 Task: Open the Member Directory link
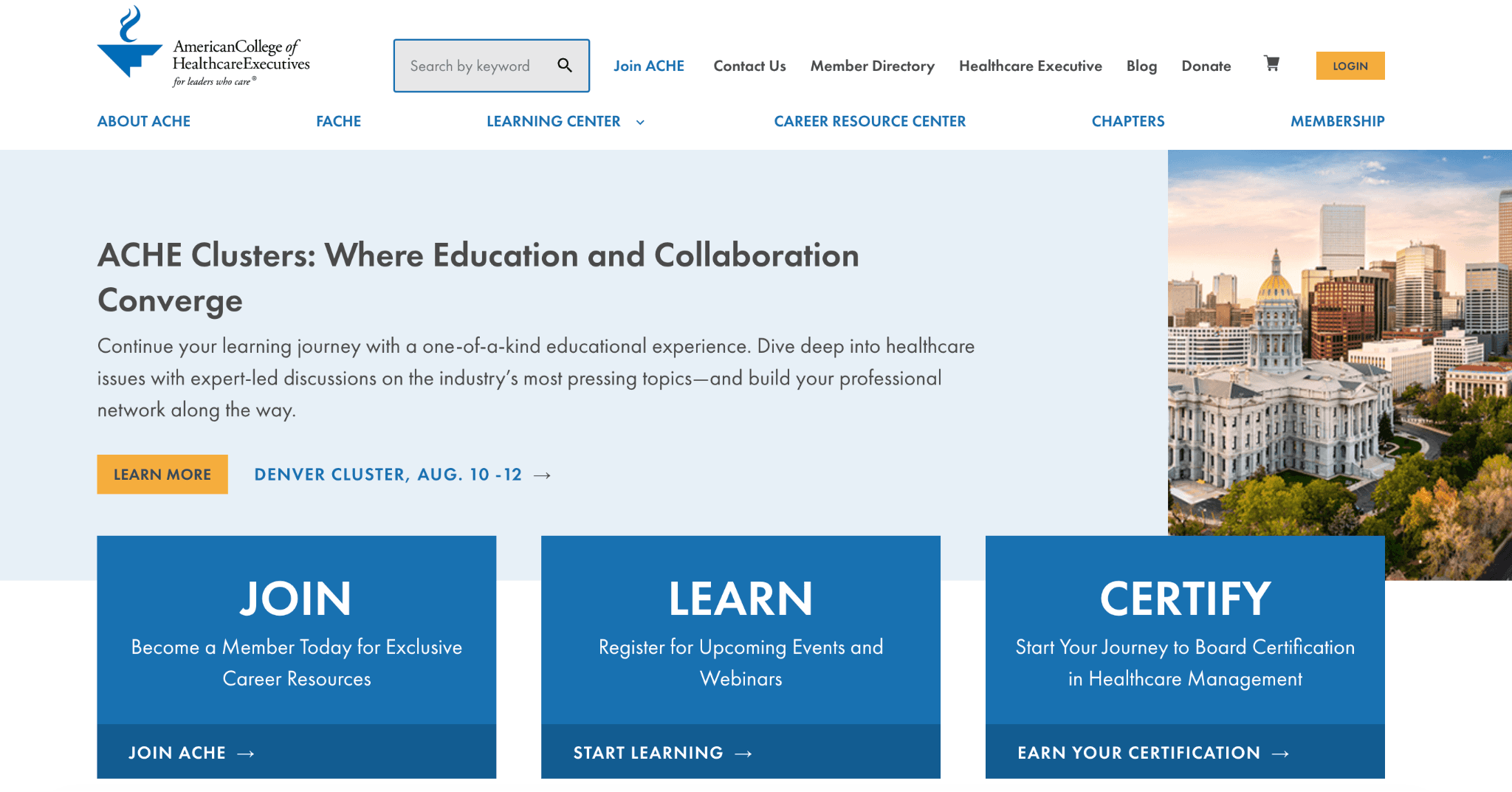pyautogui.click(x=873, y=66)
